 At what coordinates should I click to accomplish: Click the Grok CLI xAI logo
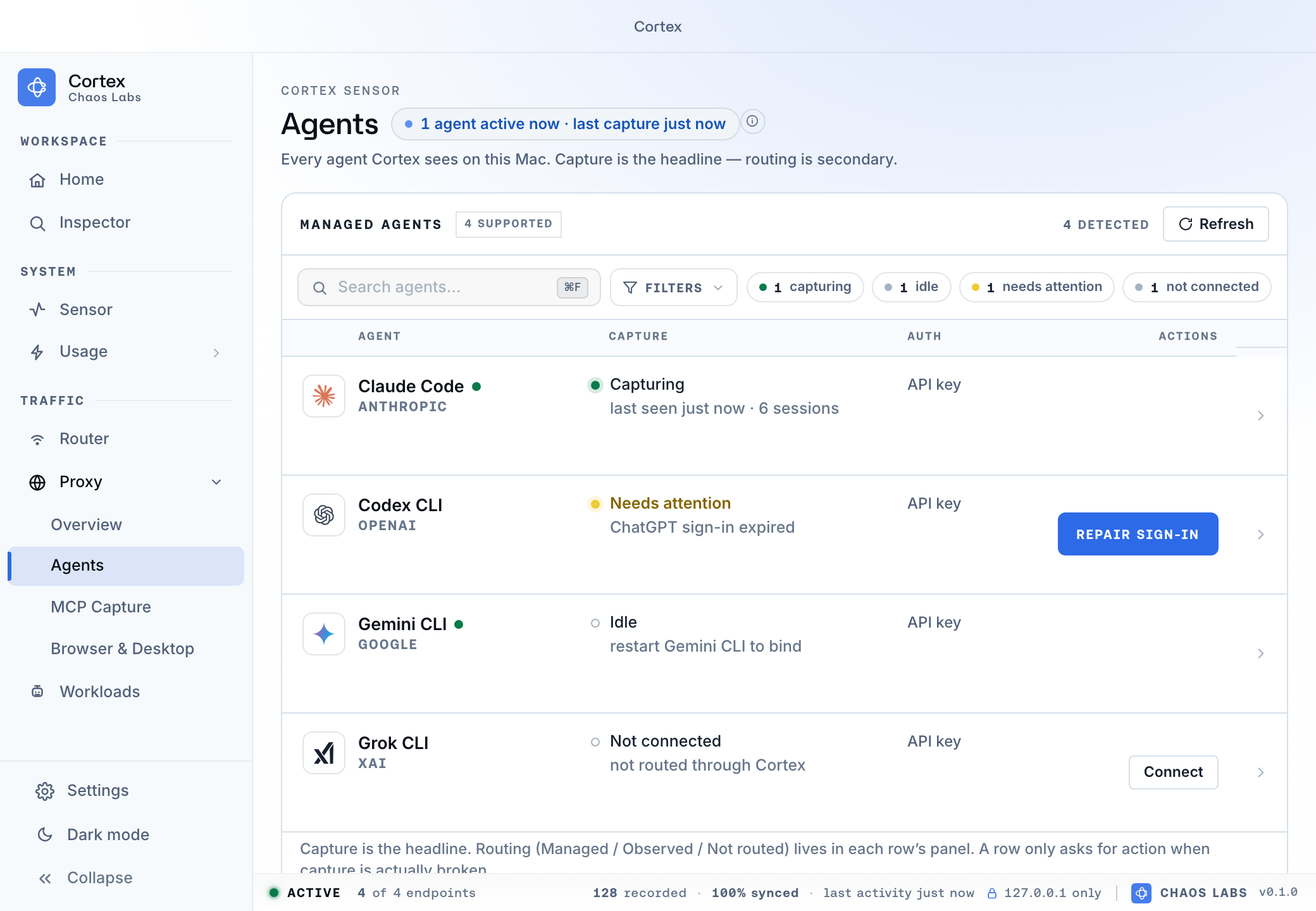[x=324, y=753]
